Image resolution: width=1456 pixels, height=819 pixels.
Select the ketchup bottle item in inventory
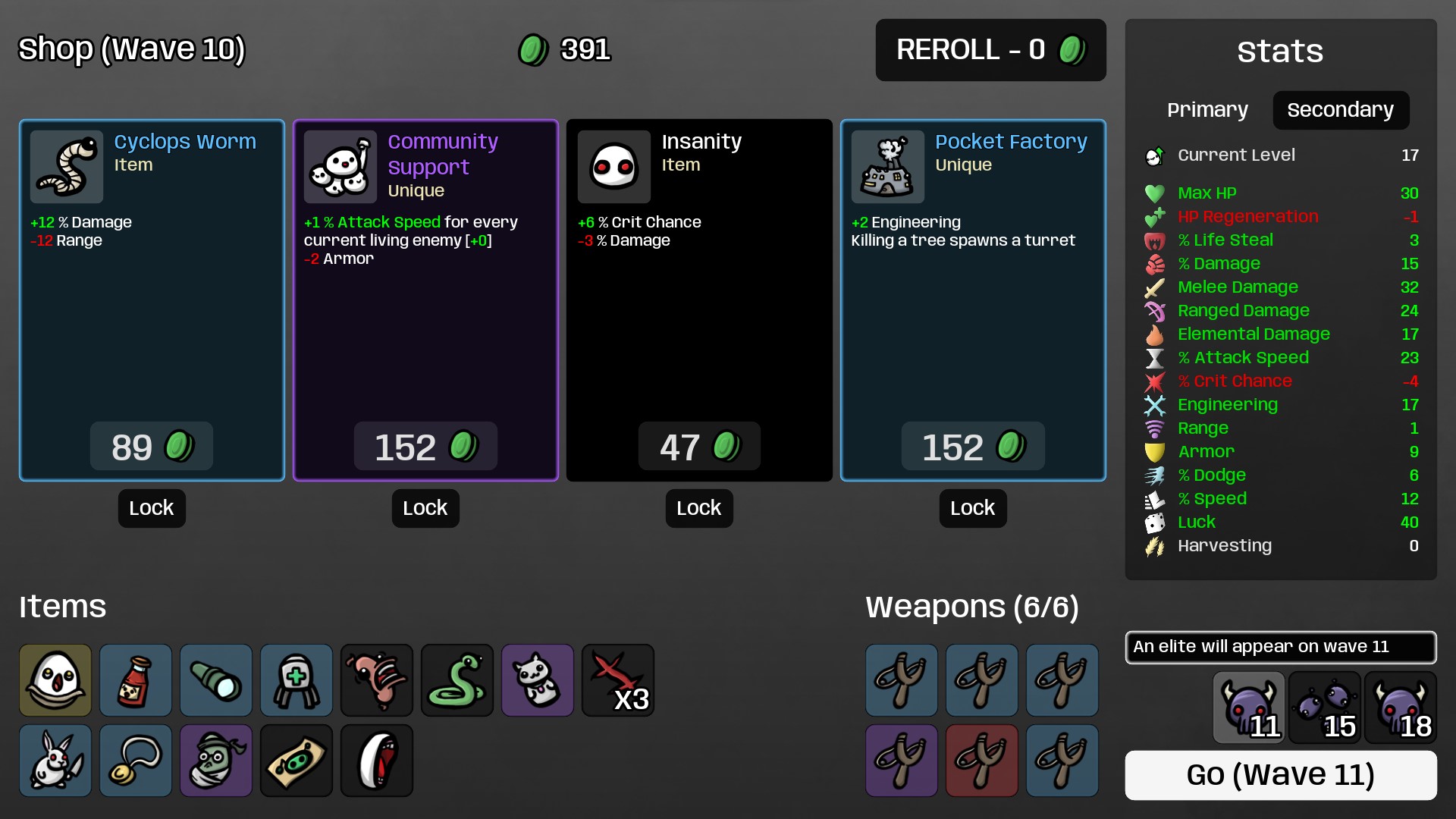[136, 680]
